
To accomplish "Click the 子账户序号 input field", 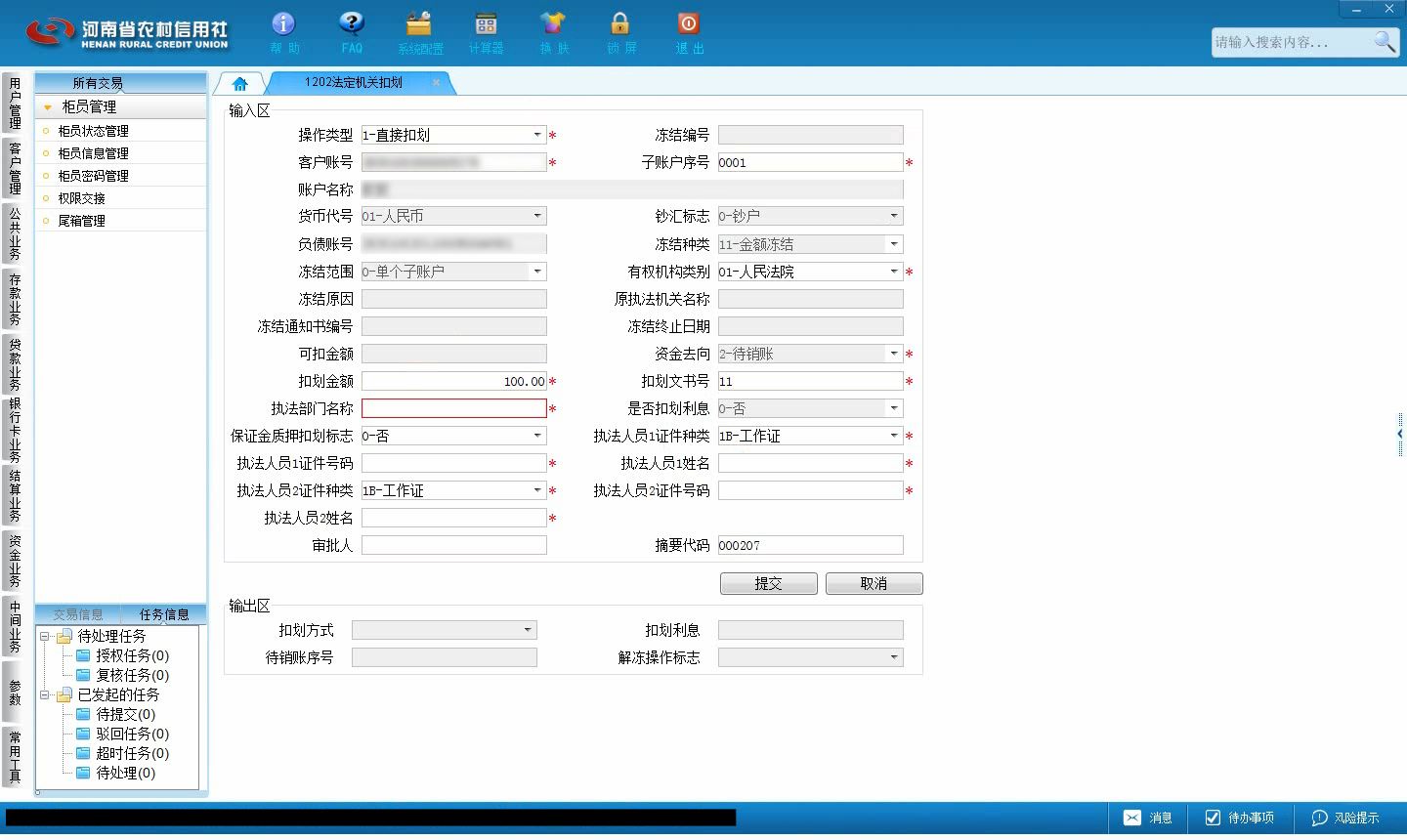I will [811, 162].
